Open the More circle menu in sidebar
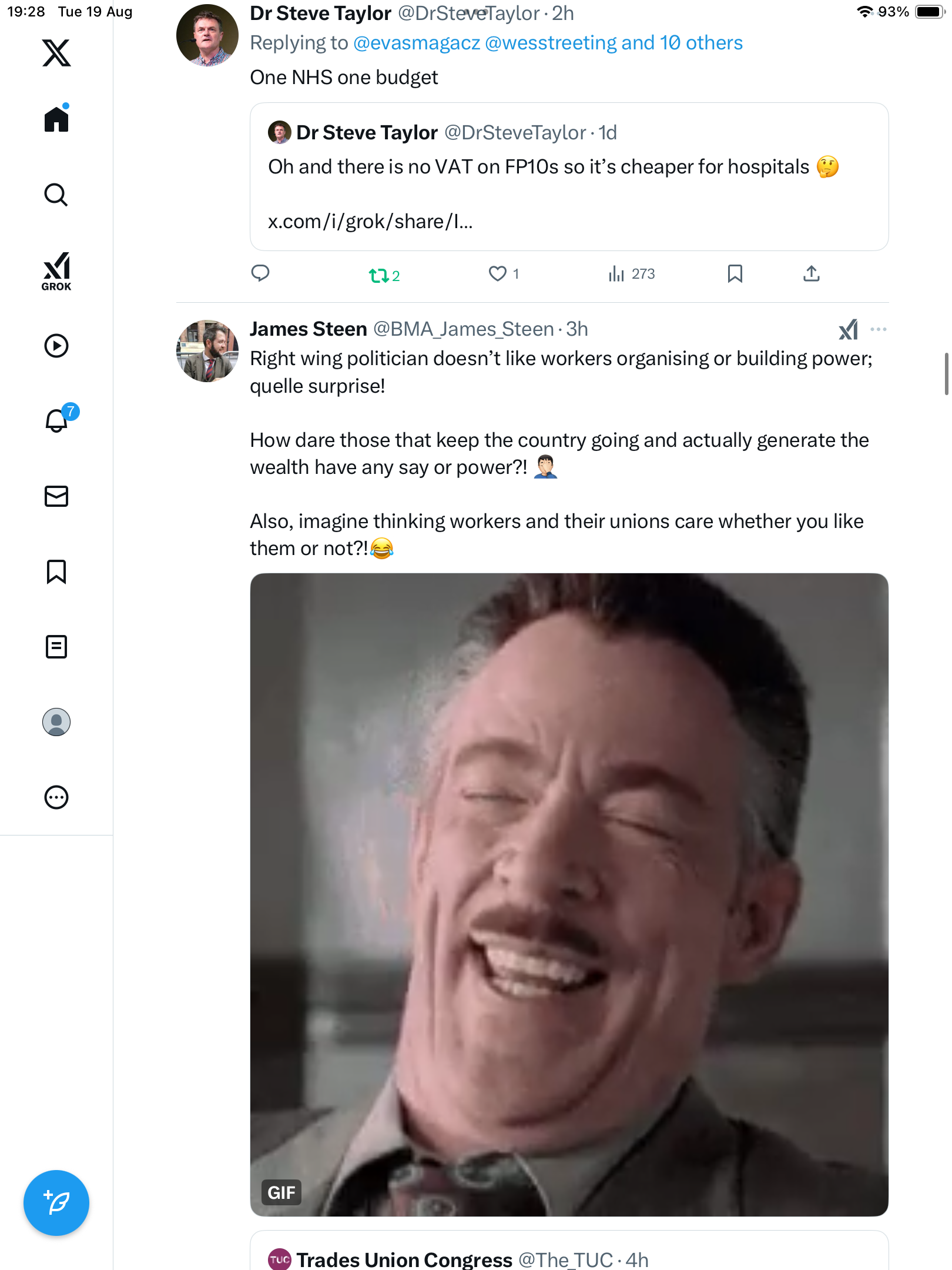This screenshot has height=1270, width=952. click(x=56, y=797)
